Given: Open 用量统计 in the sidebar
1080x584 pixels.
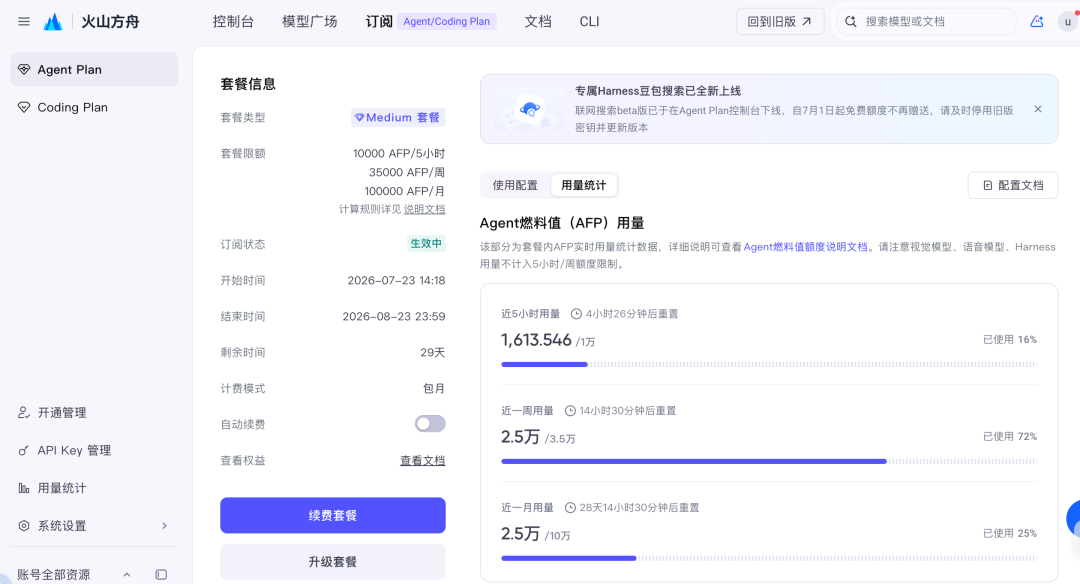Looking at the screenshot, I should point(94,488).
